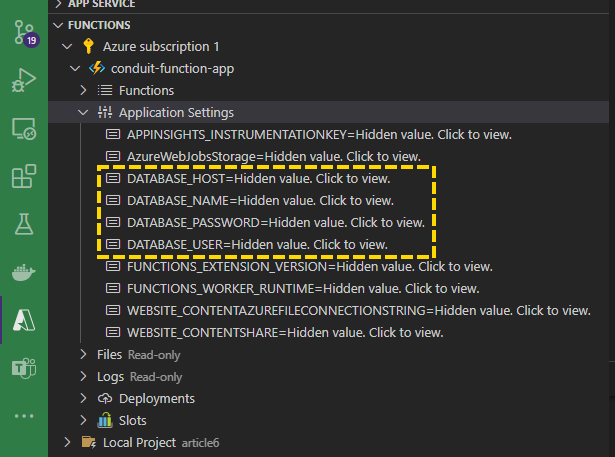Viewport: 615px width, 457px height.
Task: Show additional views ellipsis
Action: click(x=24, y=416)
